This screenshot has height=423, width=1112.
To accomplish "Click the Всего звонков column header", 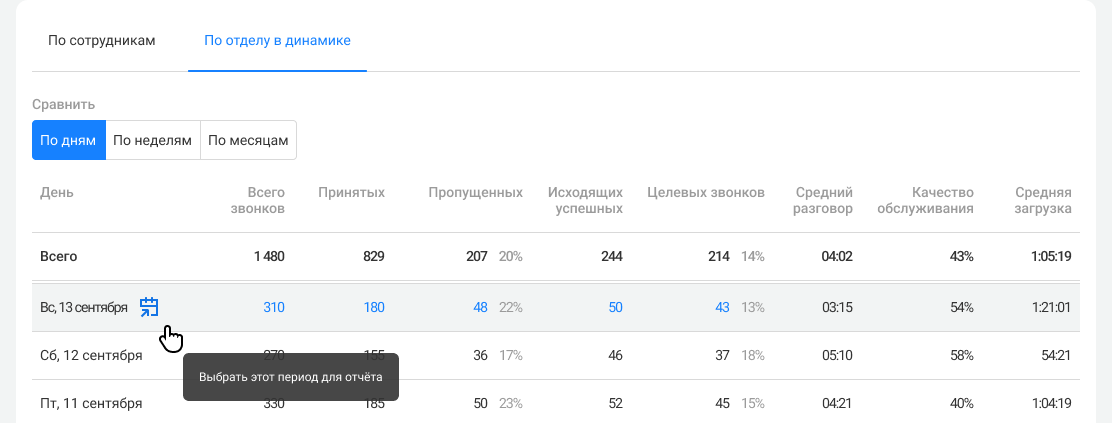I will (x=258, y=200).
